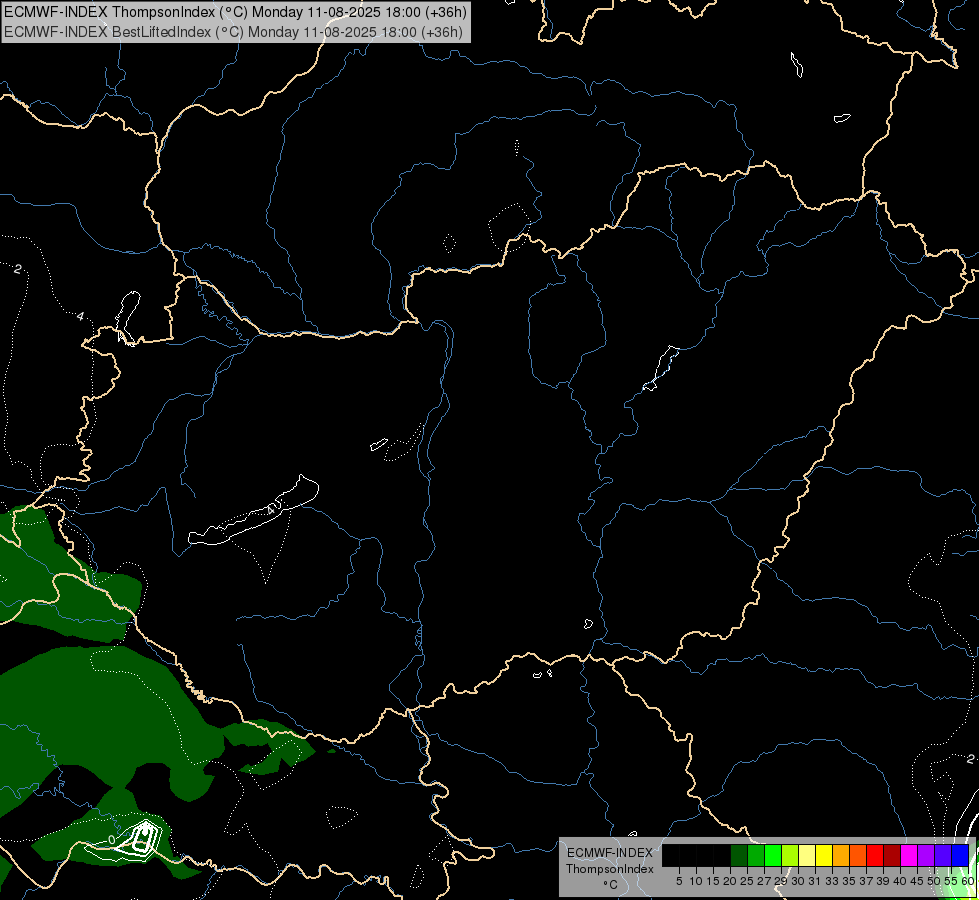Click the contour label 4 on Lake Balaton
The image size is (979, 900).
tap(270, 510)
